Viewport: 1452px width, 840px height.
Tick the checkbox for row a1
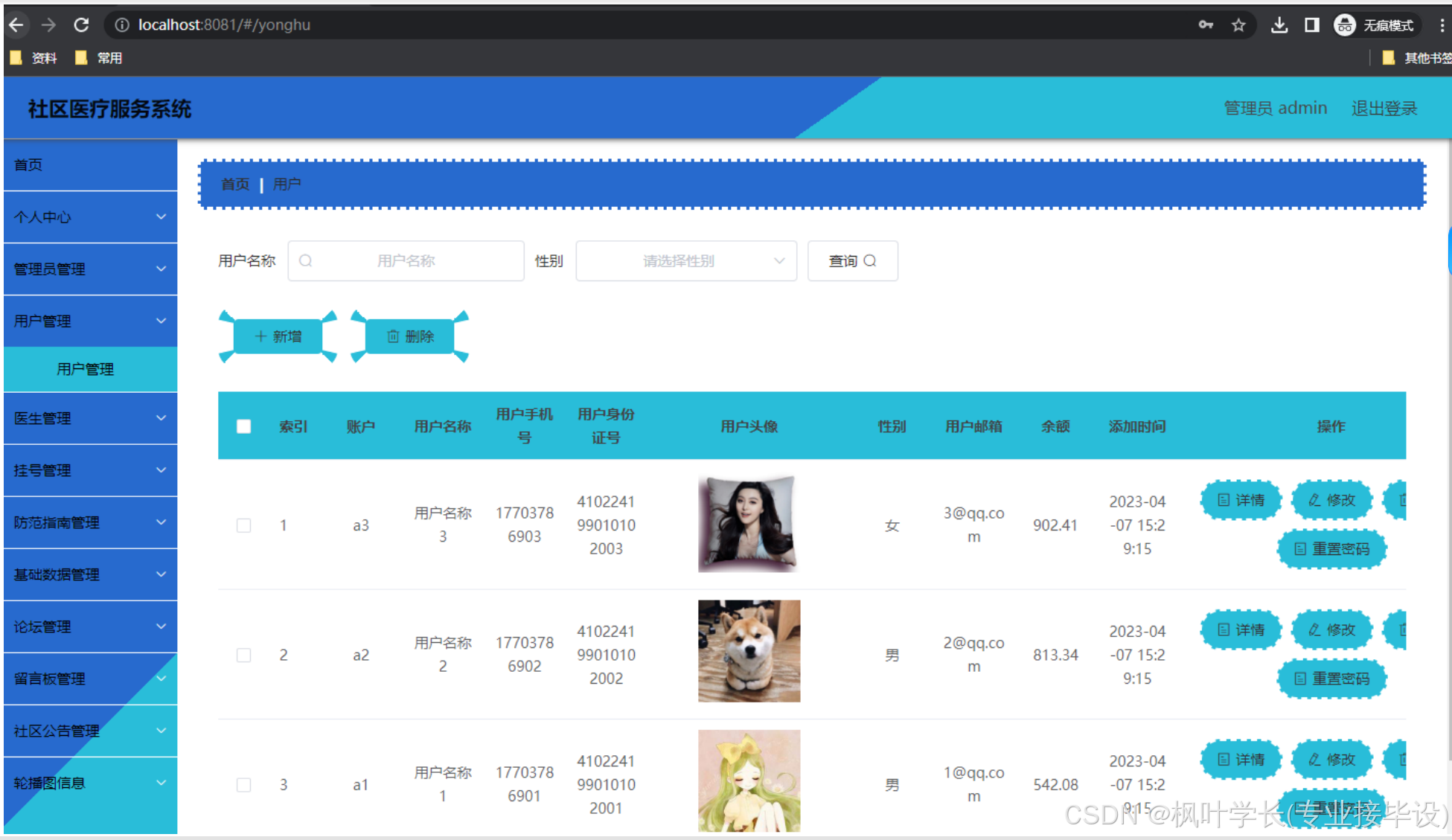pos(243,784)
